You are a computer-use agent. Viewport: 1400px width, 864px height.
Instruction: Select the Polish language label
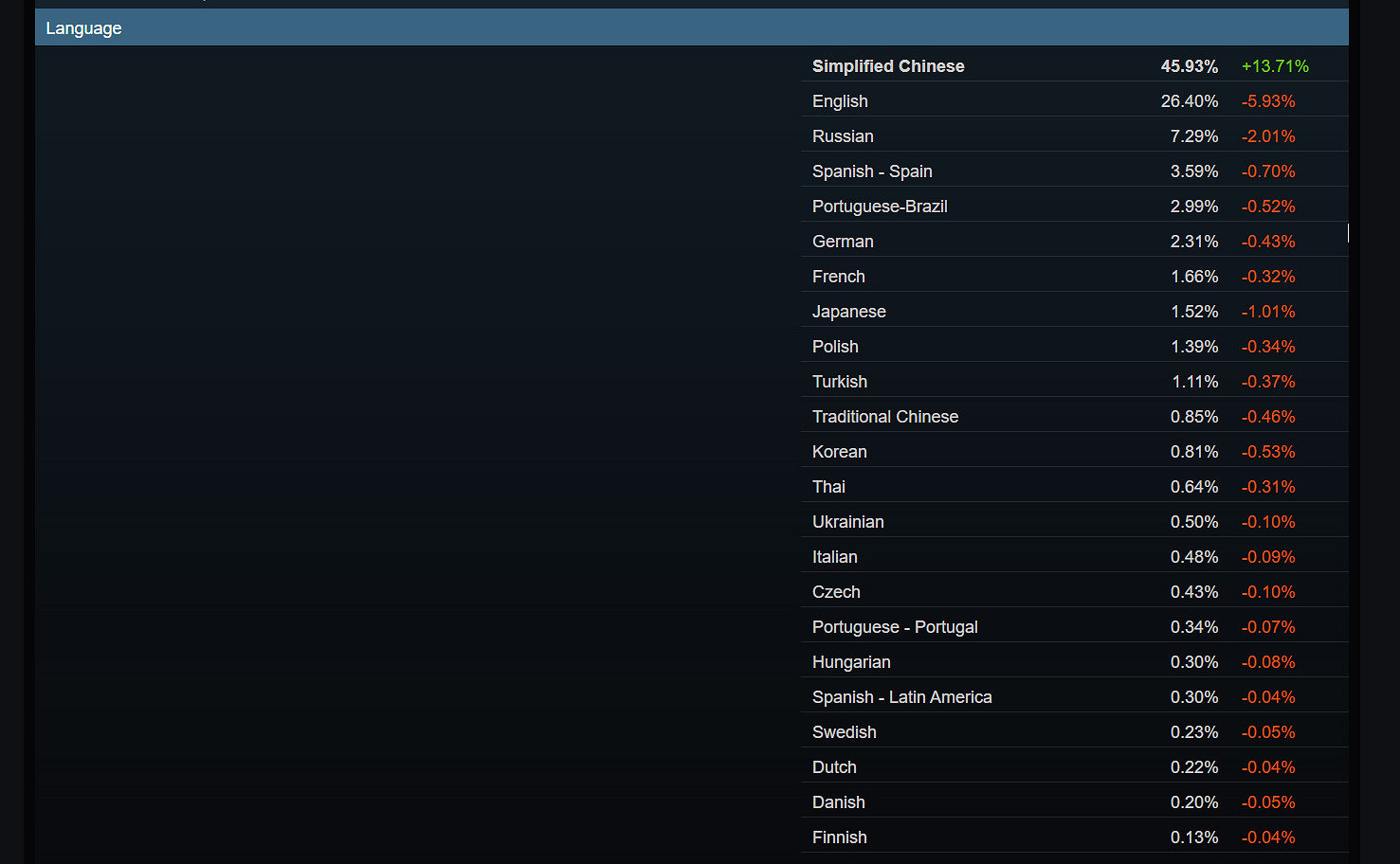coord(835,347)
